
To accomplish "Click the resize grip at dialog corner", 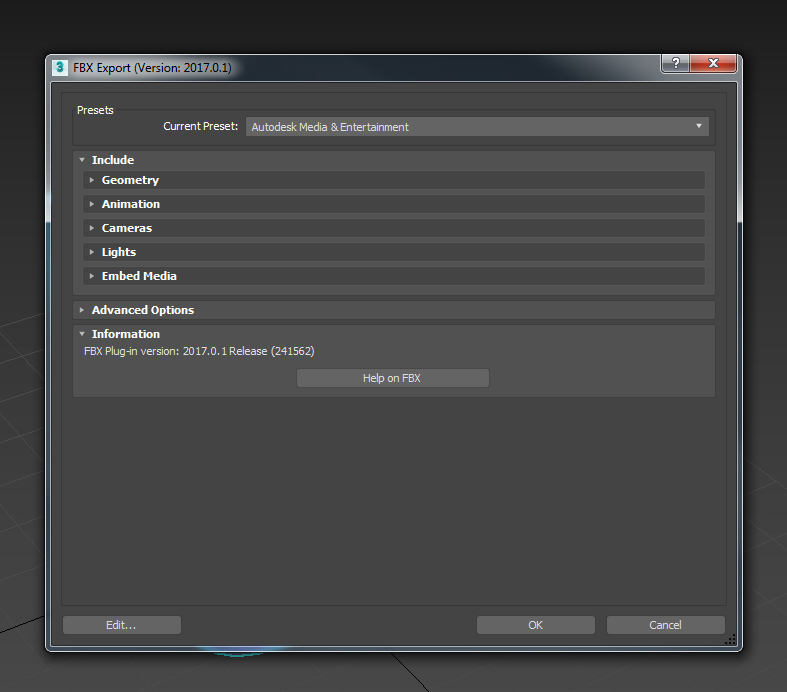I will click(730, 640).
